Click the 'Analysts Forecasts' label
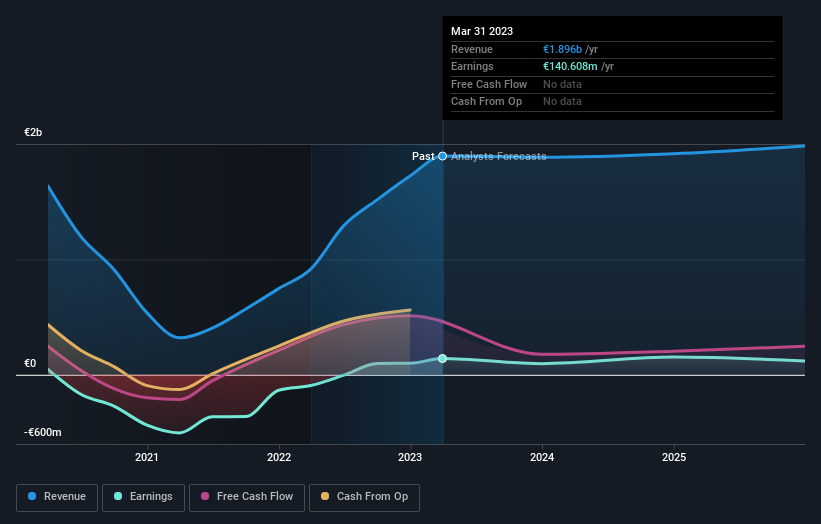The width and height of the screenshot is (821, 524). point(498,156)
